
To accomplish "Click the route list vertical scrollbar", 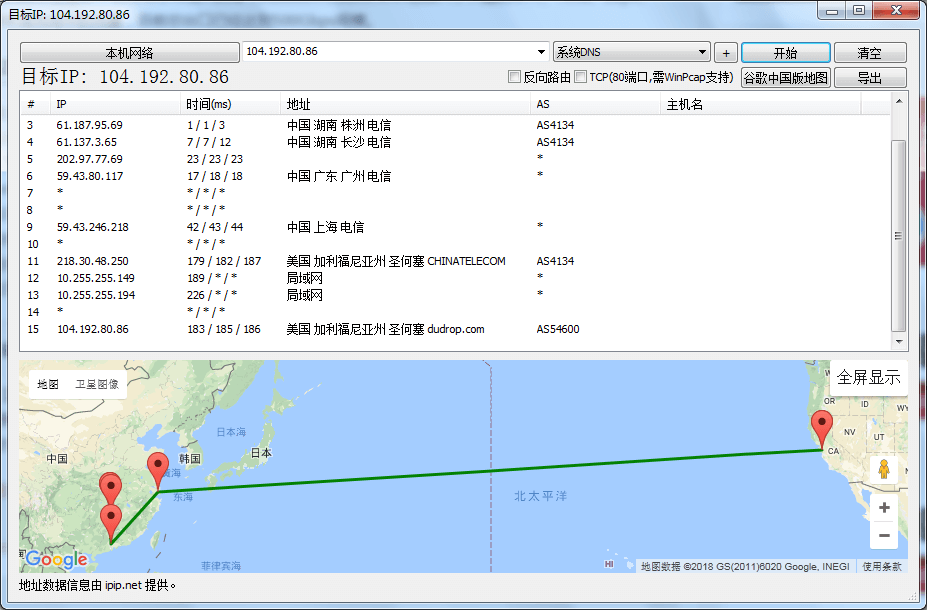I will click(898, 235).
